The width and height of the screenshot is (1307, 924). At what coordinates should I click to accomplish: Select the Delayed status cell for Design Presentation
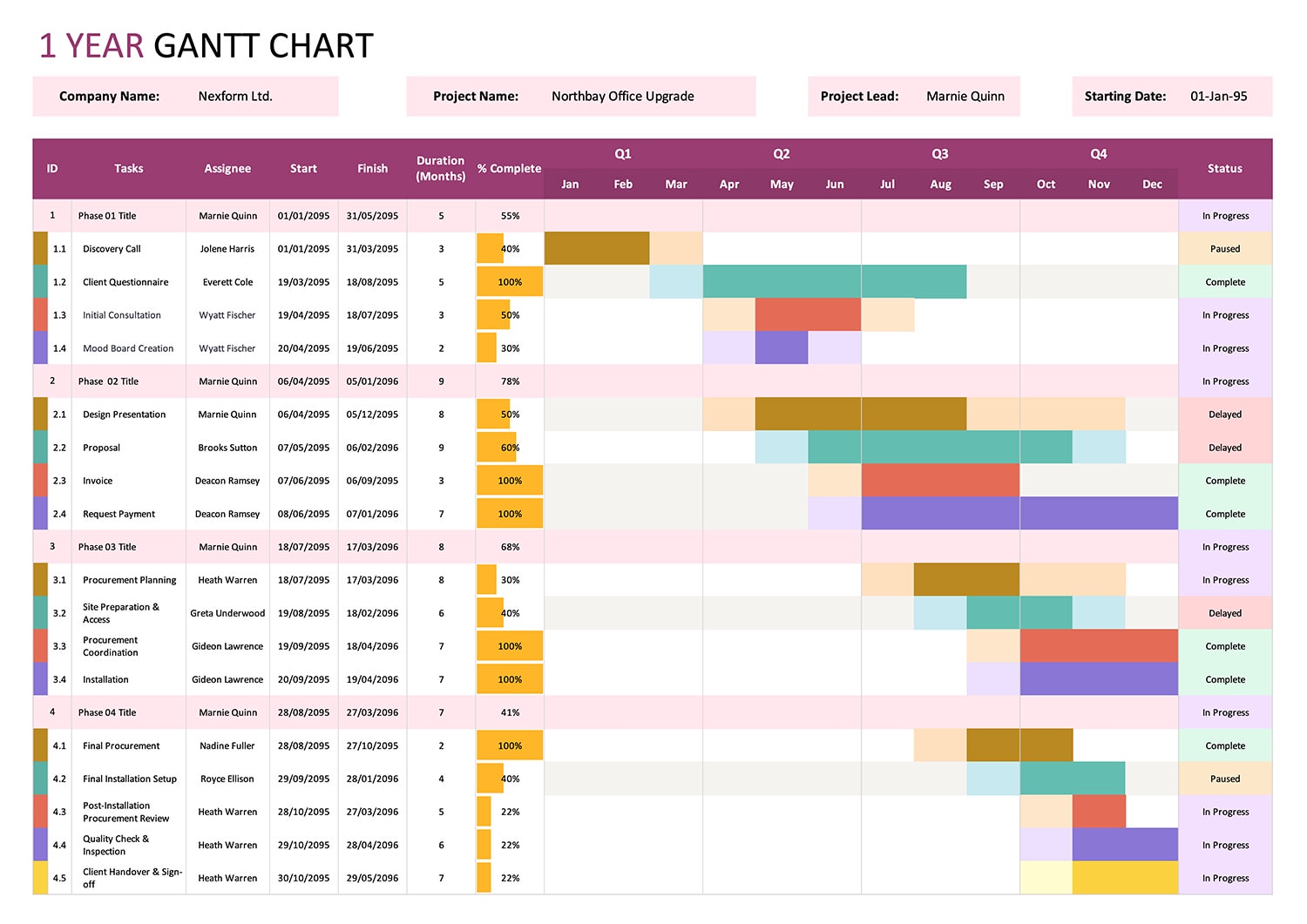(x=1225, y=414)
